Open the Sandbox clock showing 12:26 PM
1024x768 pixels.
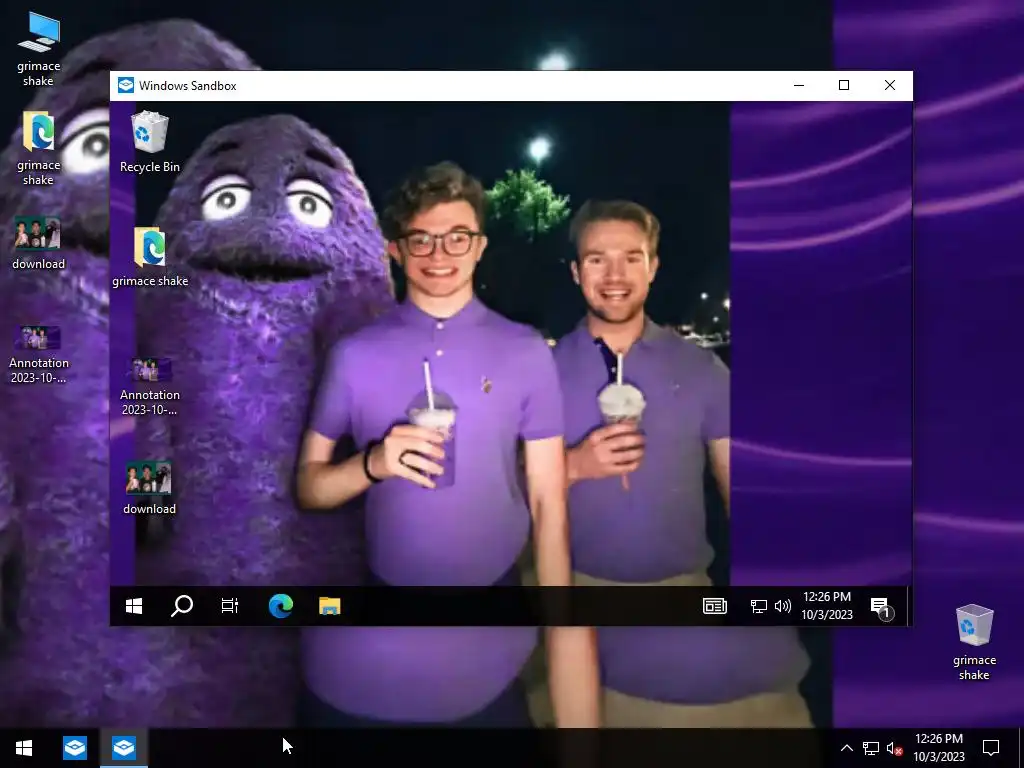827,605
